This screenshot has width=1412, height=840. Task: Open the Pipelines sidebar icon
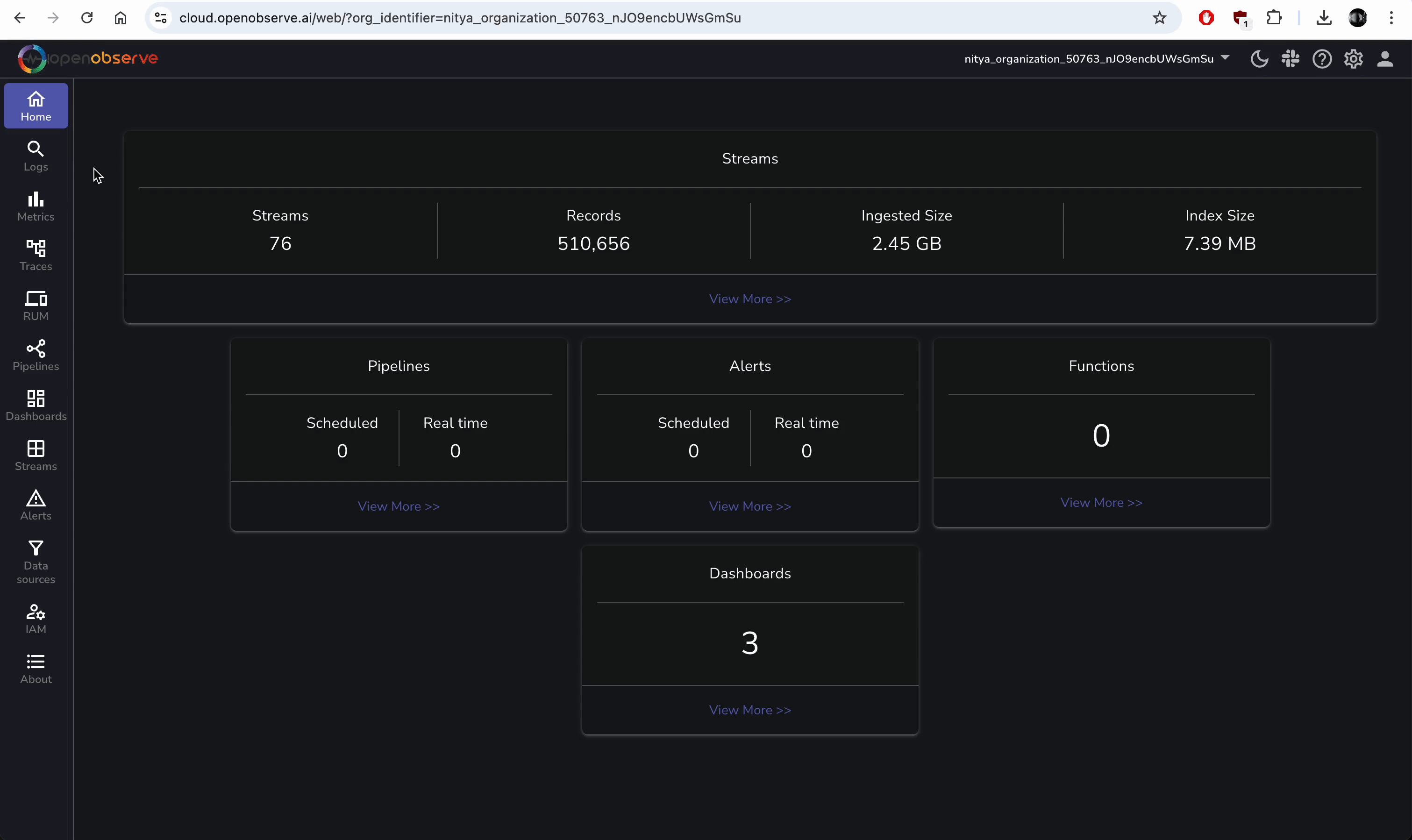click(36, 356)
